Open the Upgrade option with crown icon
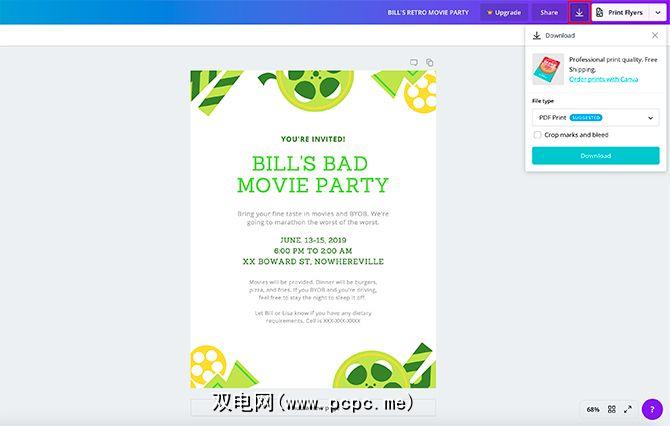This screenshot has width=670, height=426. (504, 12)
